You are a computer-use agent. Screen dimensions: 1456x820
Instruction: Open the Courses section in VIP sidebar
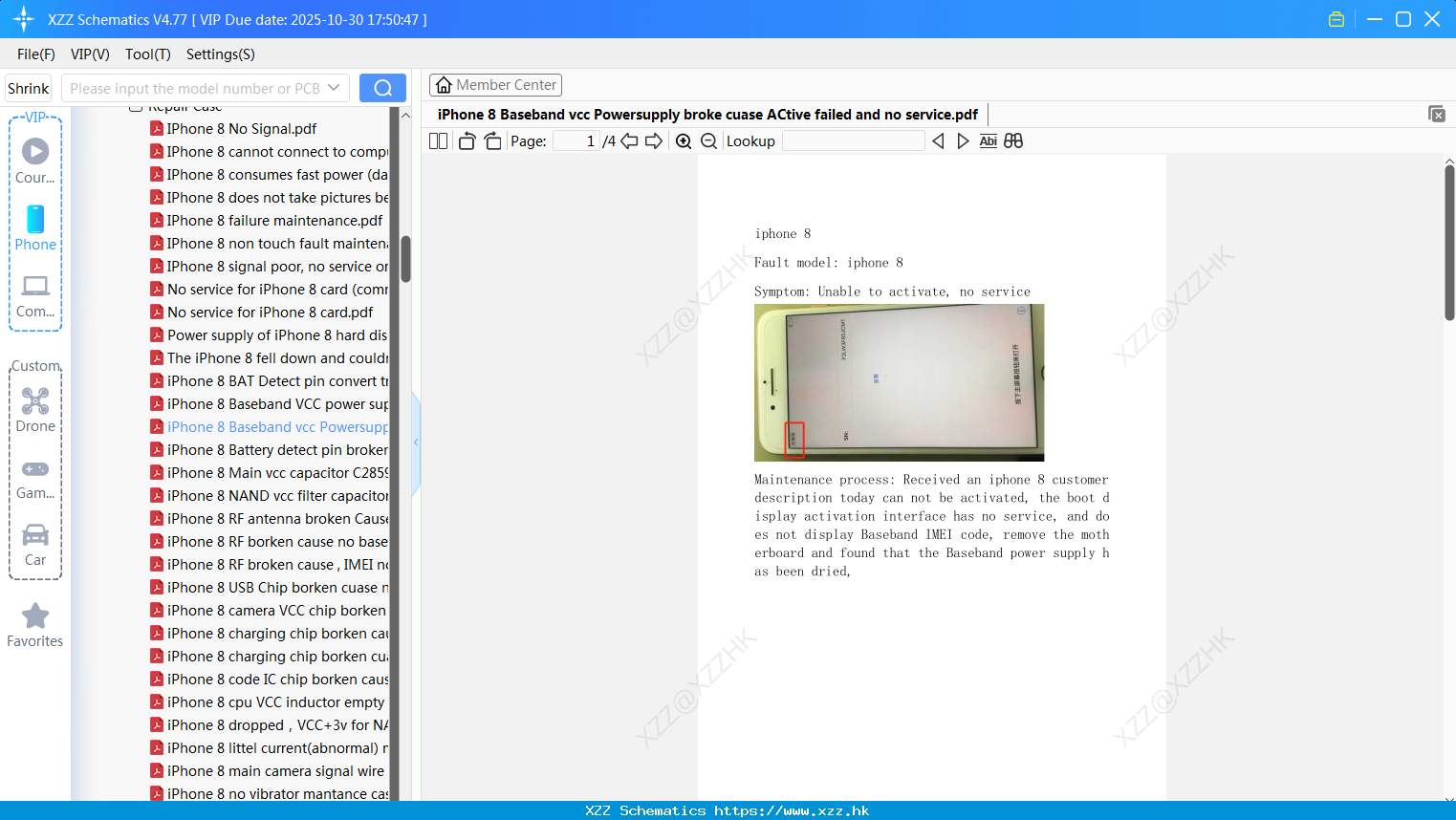[35, 161]
